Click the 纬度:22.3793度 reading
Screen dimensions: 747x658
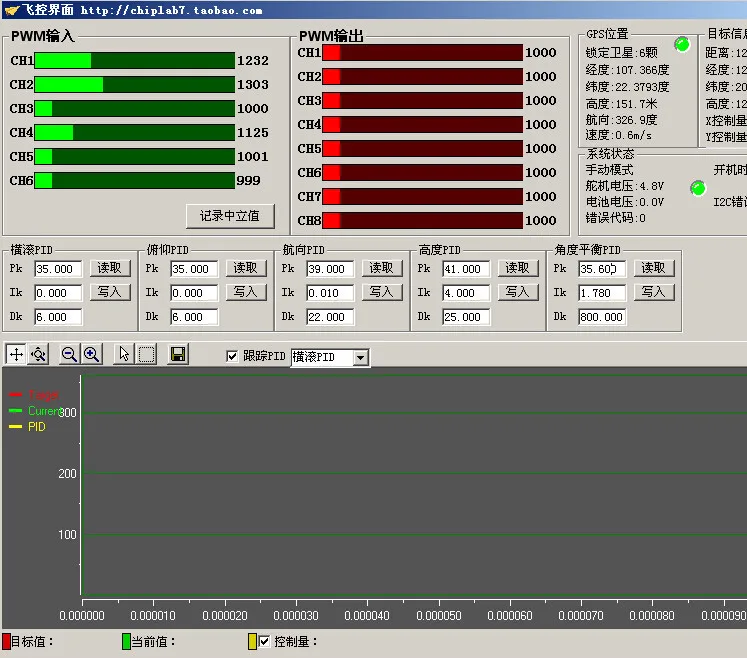pos(627,87)
